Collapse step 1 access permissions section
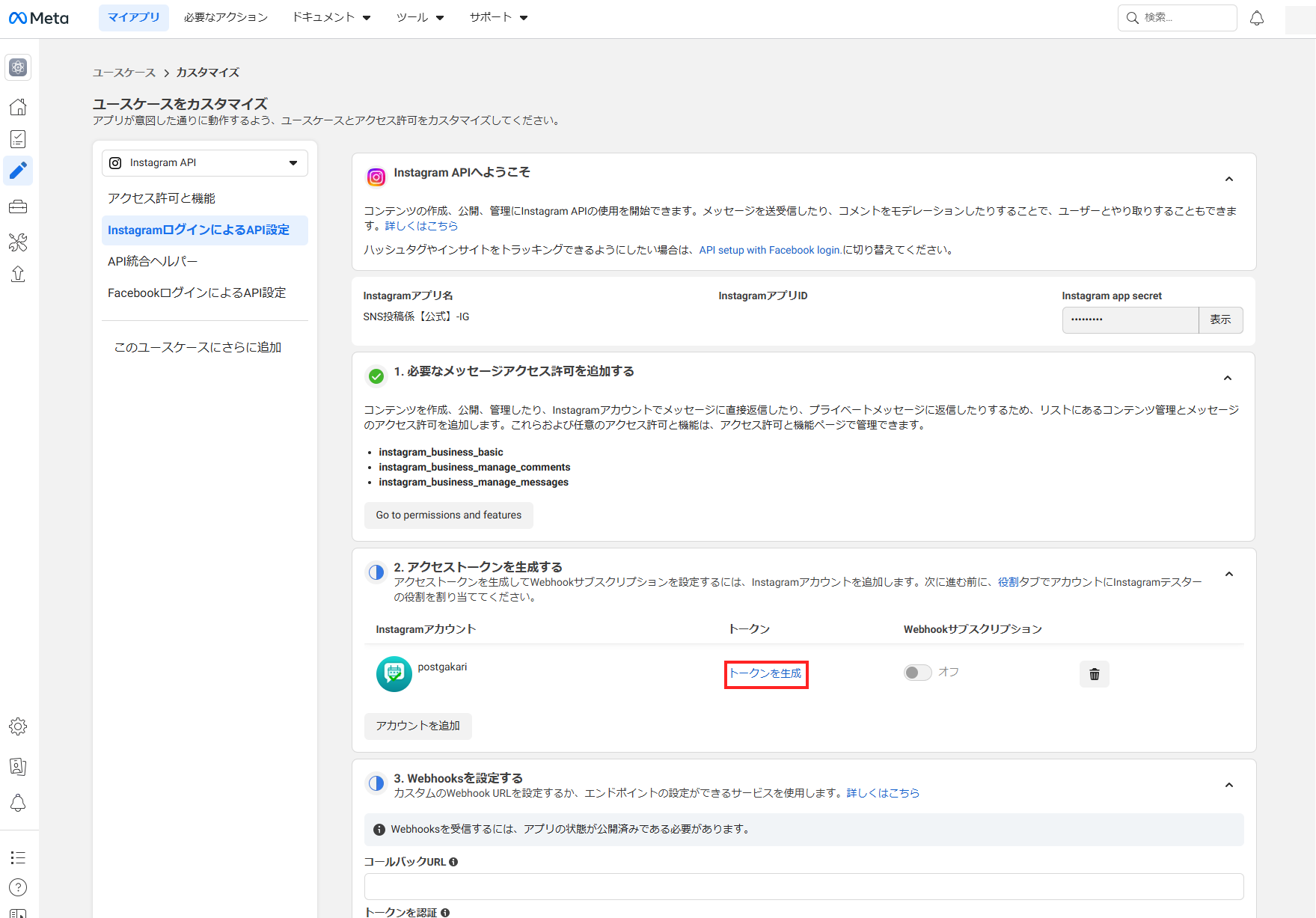Viewport: 1316px width, 918px height. pyautogui.click(x=1228, y=379)
